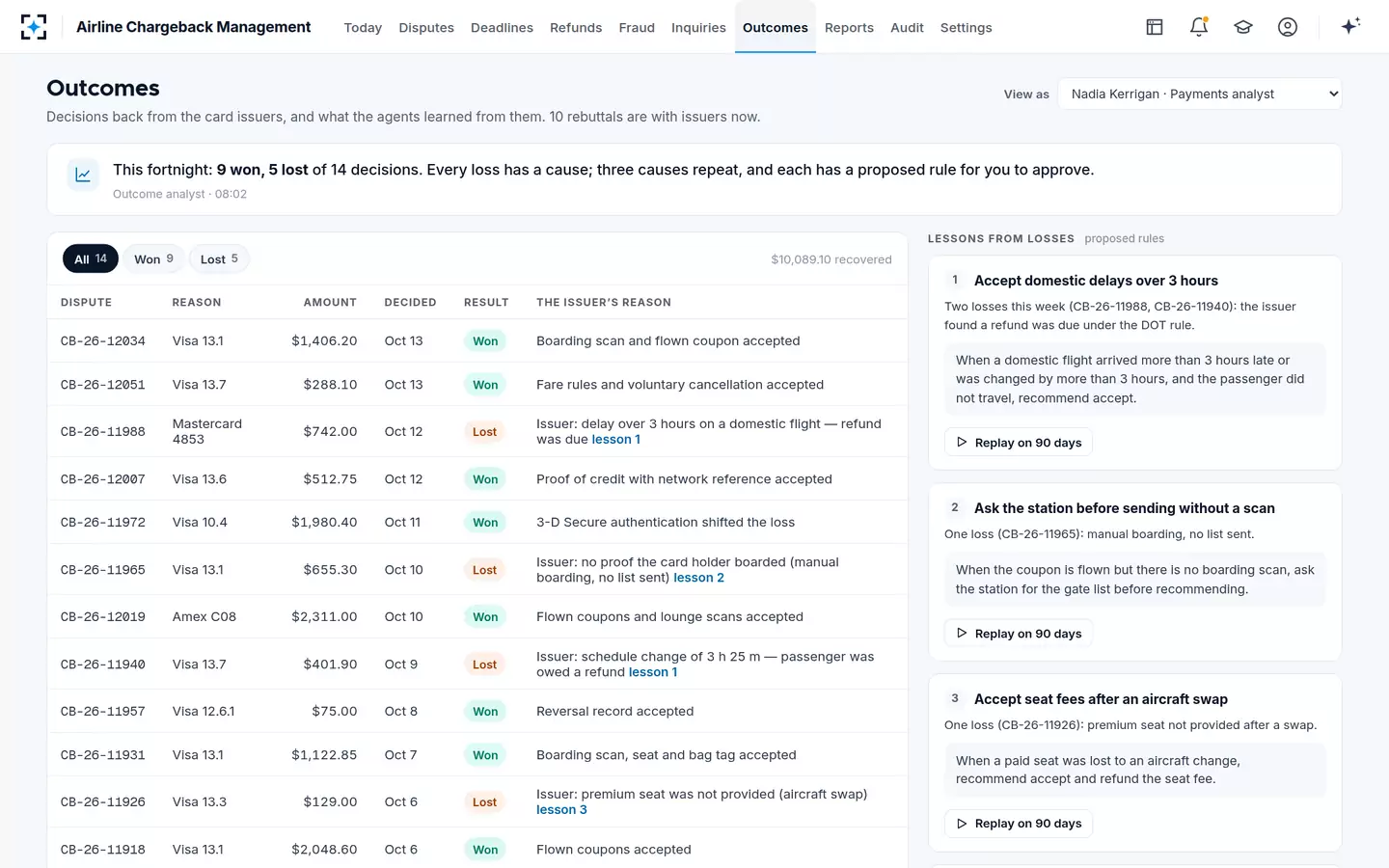Click the Airline Chargeback Management logo icon
The height and width of the screenshot is (868, 1389).
(34, 27)
